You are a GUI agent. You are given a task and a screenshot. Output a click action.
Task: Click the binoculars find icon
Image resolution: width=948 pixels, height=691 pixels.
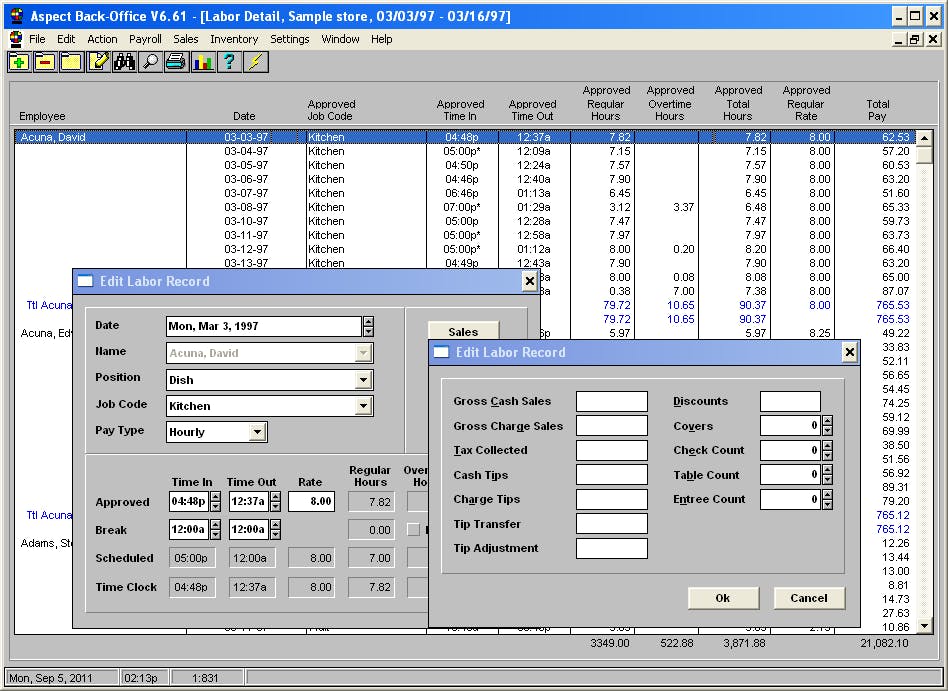pos(124,62)
